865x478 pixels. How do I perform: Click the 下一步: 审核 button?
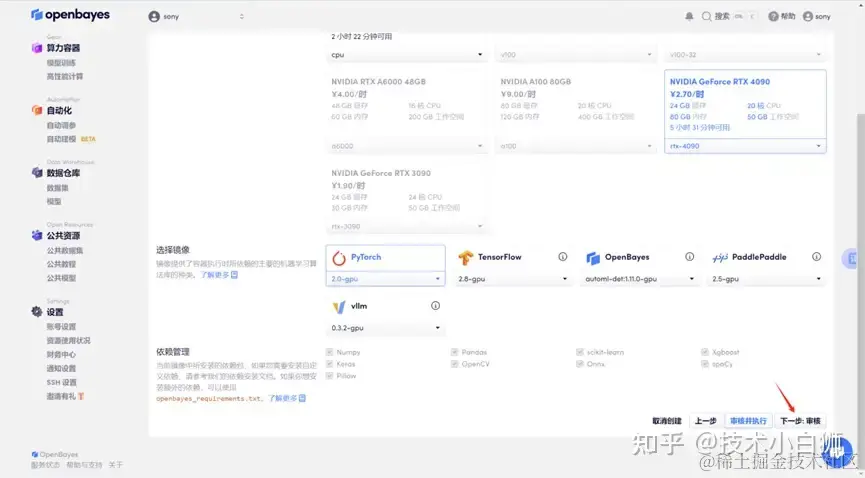[800, 421]
